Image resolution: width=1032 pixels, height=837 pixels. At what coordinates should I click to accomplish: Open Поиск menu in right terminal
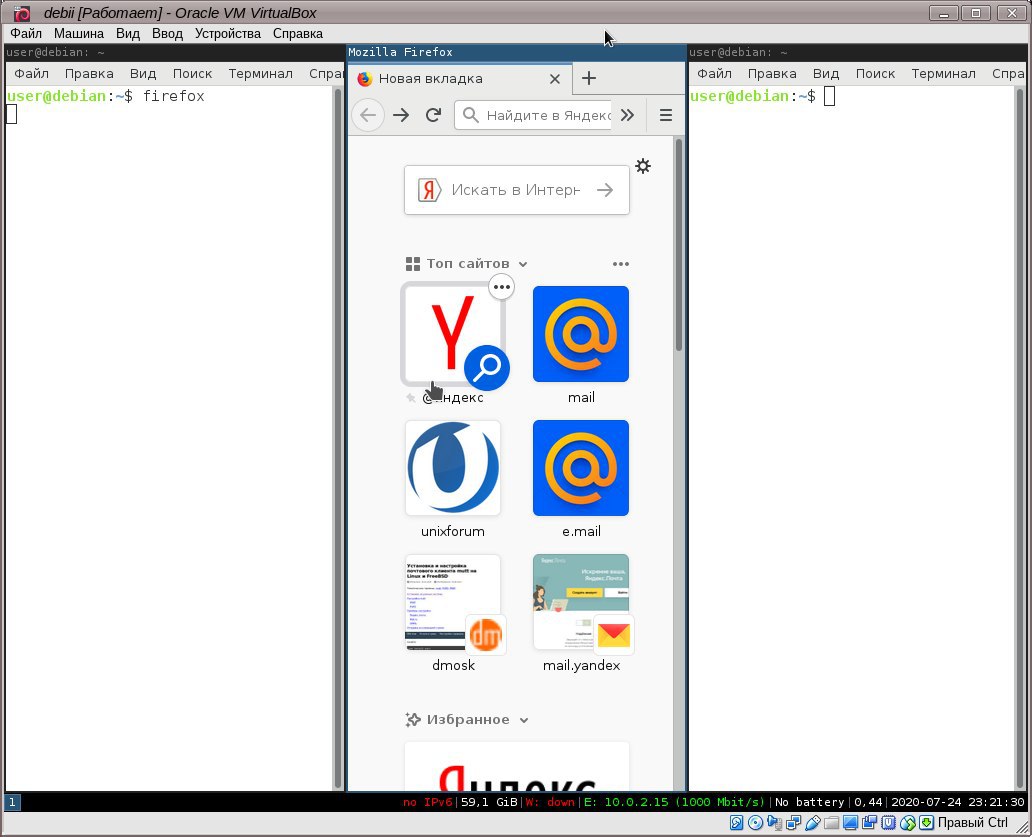(875, 74)
